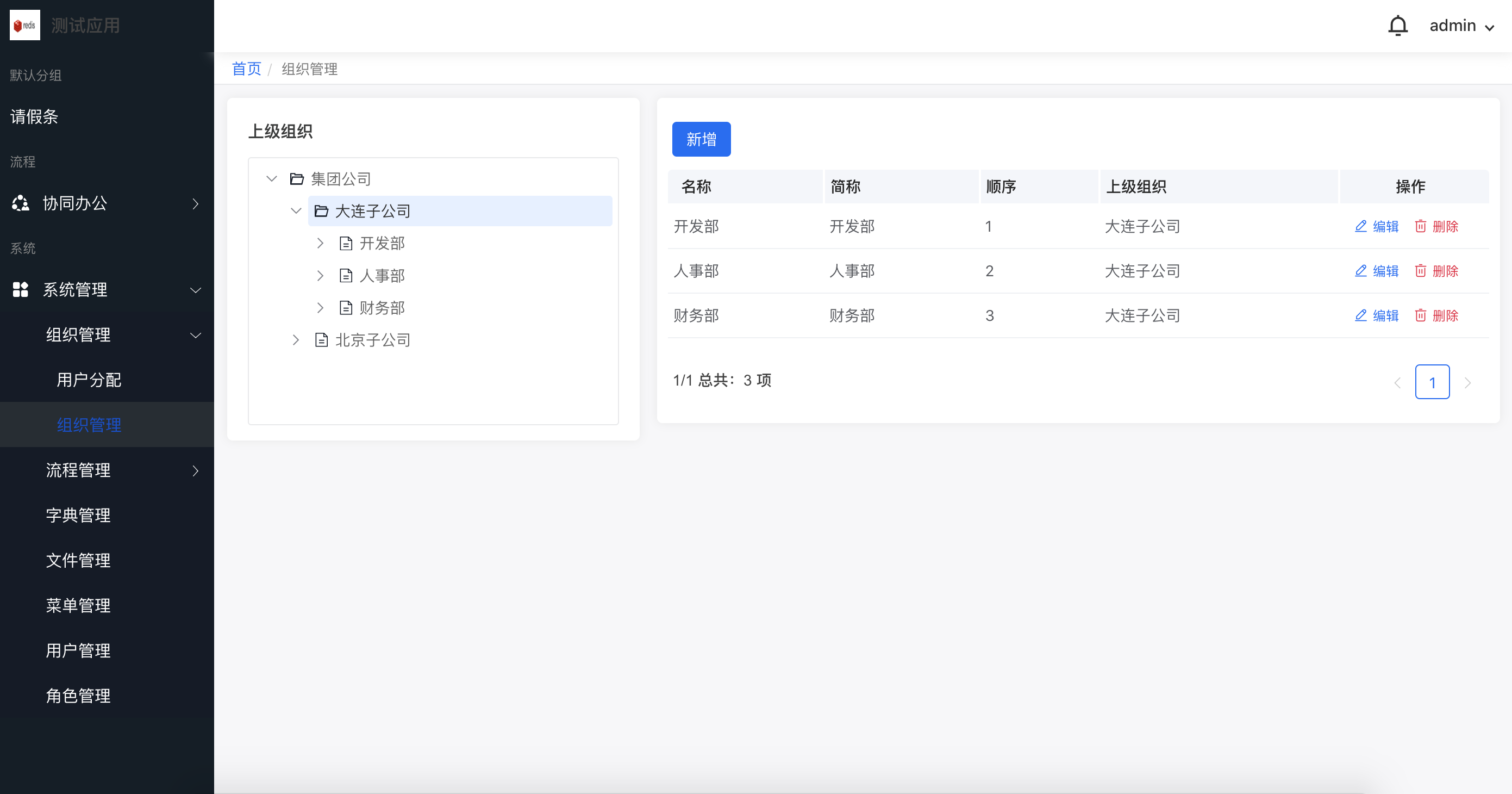Click the document icon beside 北京子公司

point(321,339)
